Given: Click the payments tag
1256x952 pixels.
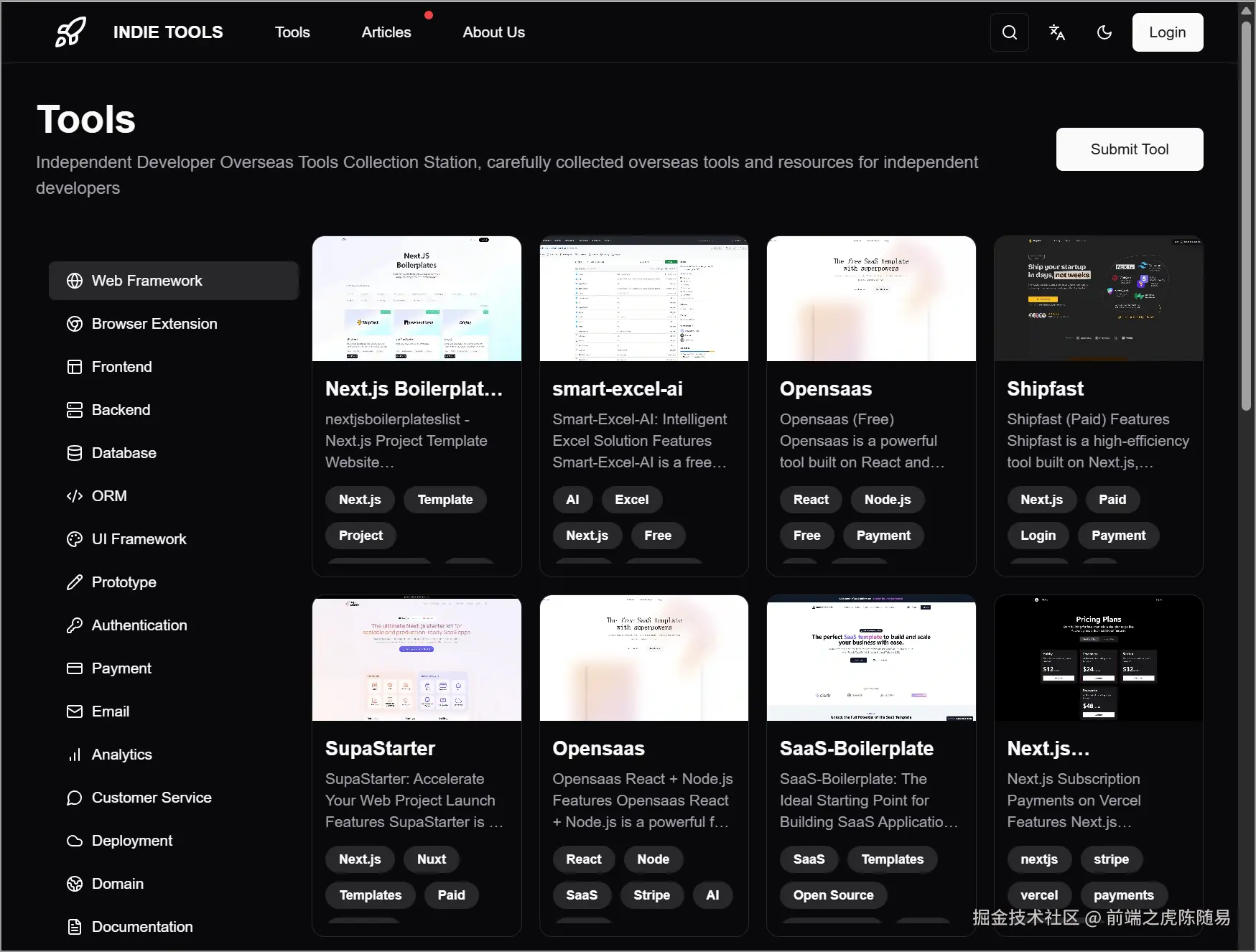Looking at the screenshot, I should [x=1124, y=895].
